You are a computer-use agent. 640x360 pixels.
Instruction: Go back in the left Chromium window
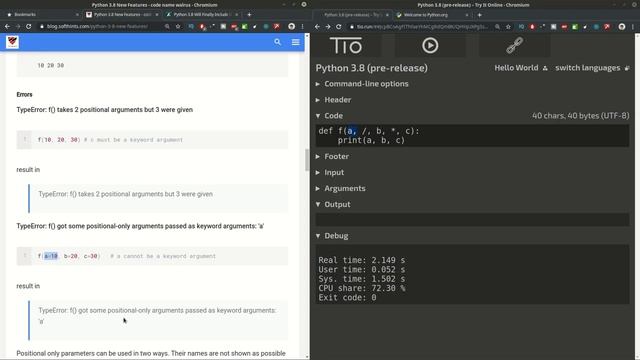click(x=7, y=26)
